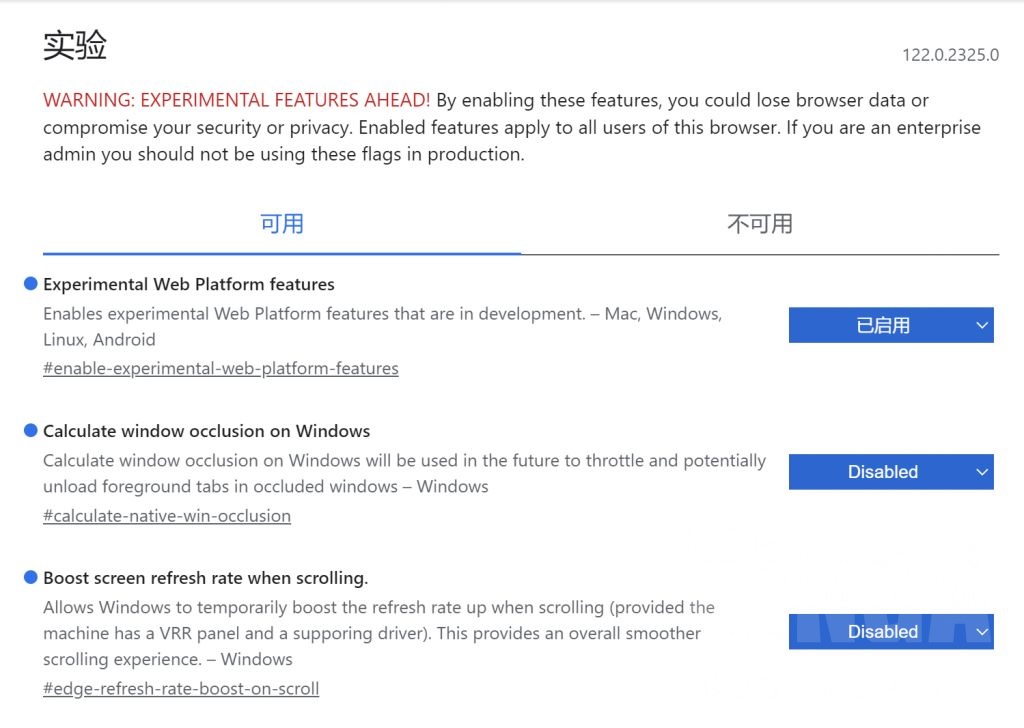This screenshot has height=728, width=1024.
Task: Click description text about features in development
Action: (380, 314)
